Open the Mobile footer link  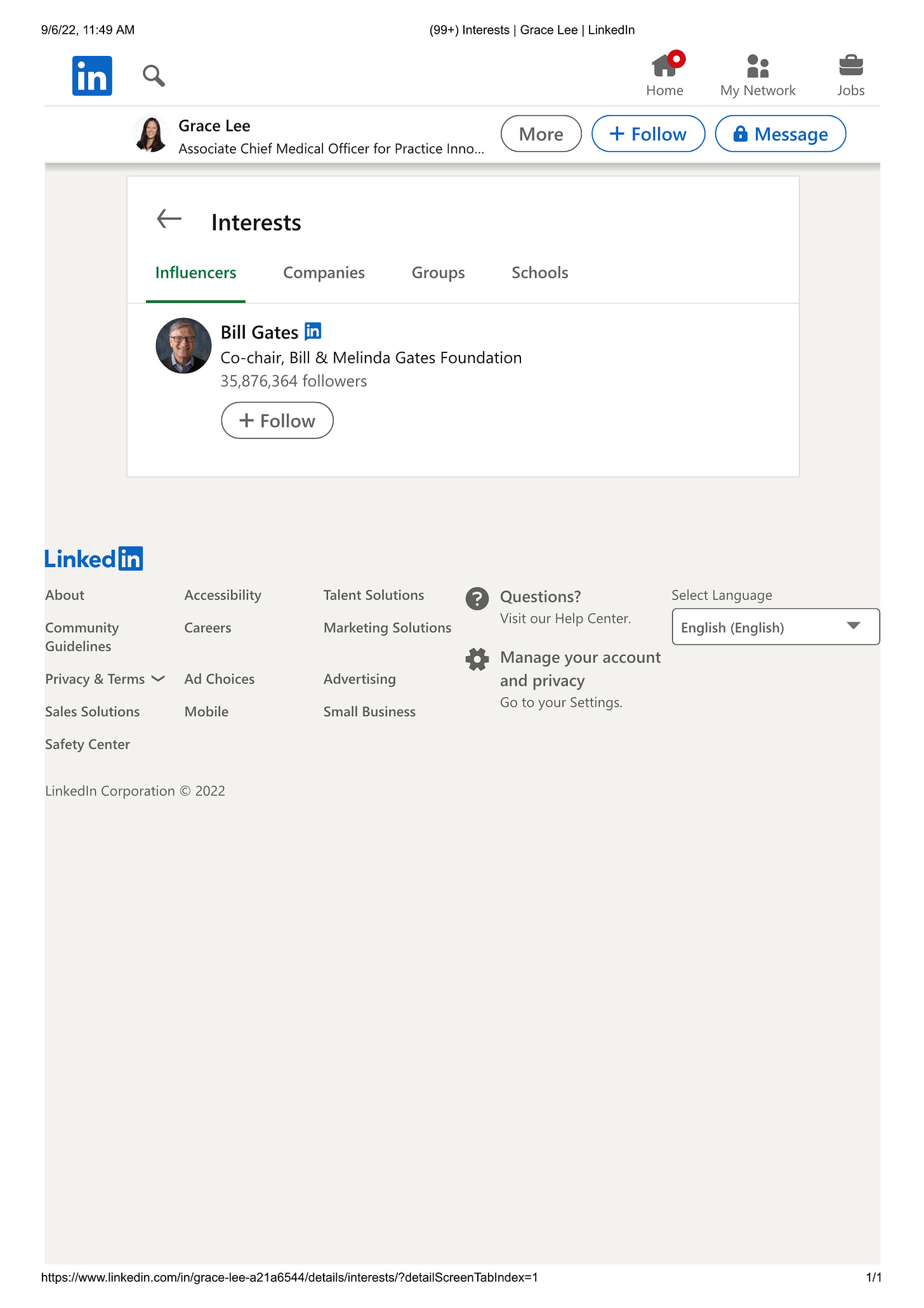(206, 712)
